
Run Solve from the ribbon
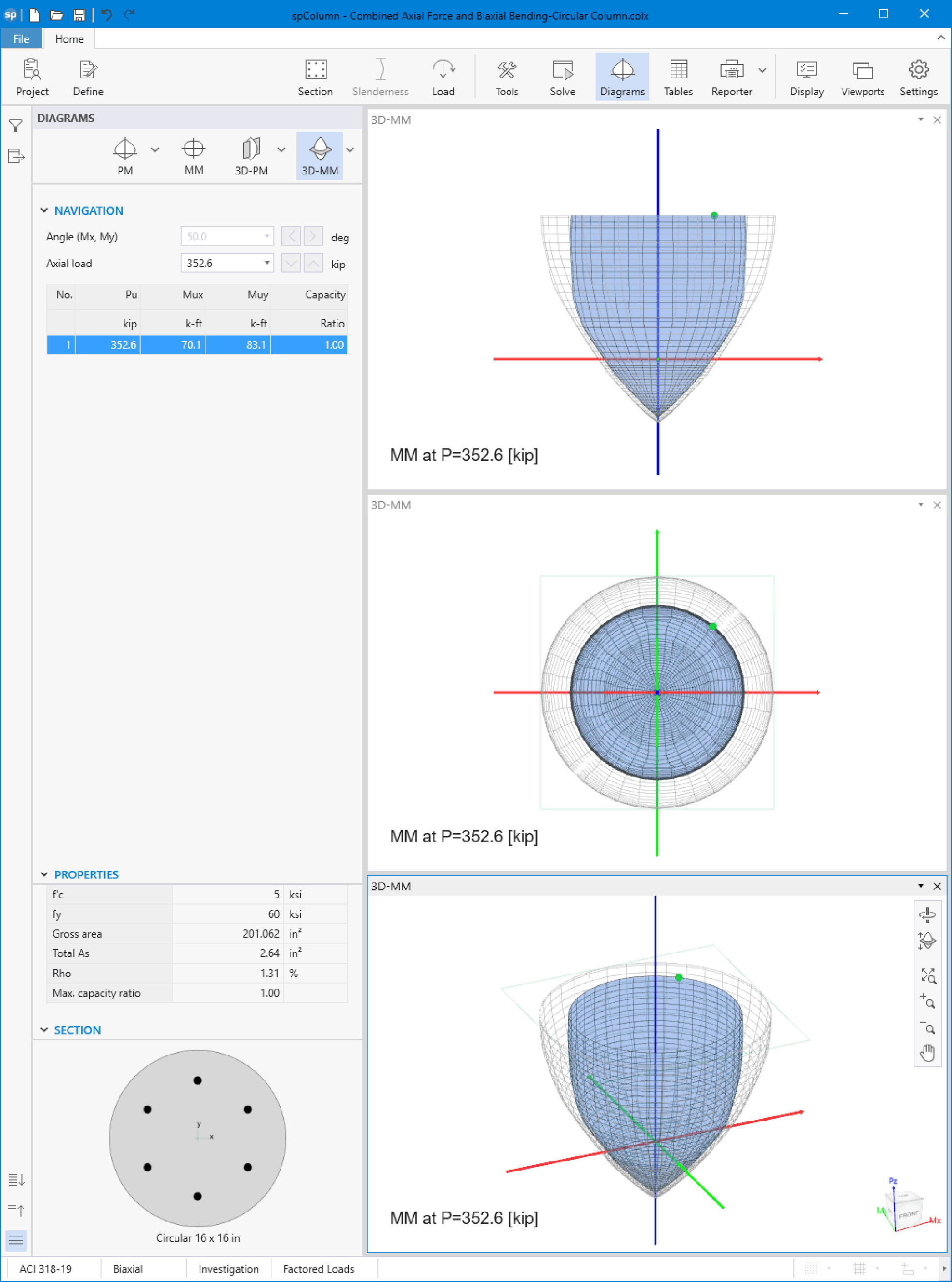tap(562, 77)
